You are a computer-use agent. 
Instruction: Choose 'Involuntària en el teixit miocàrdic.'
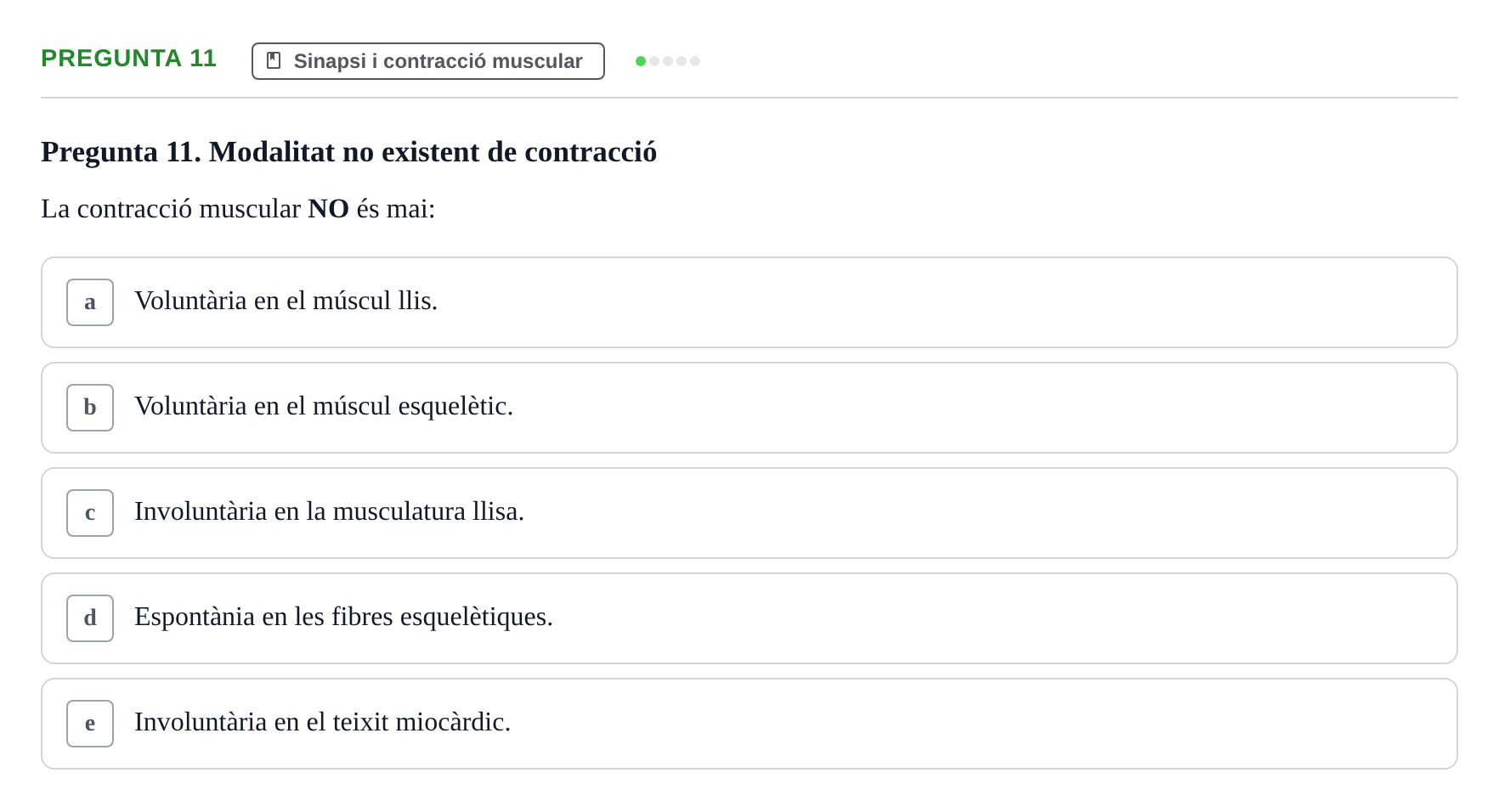click(749, 724)
